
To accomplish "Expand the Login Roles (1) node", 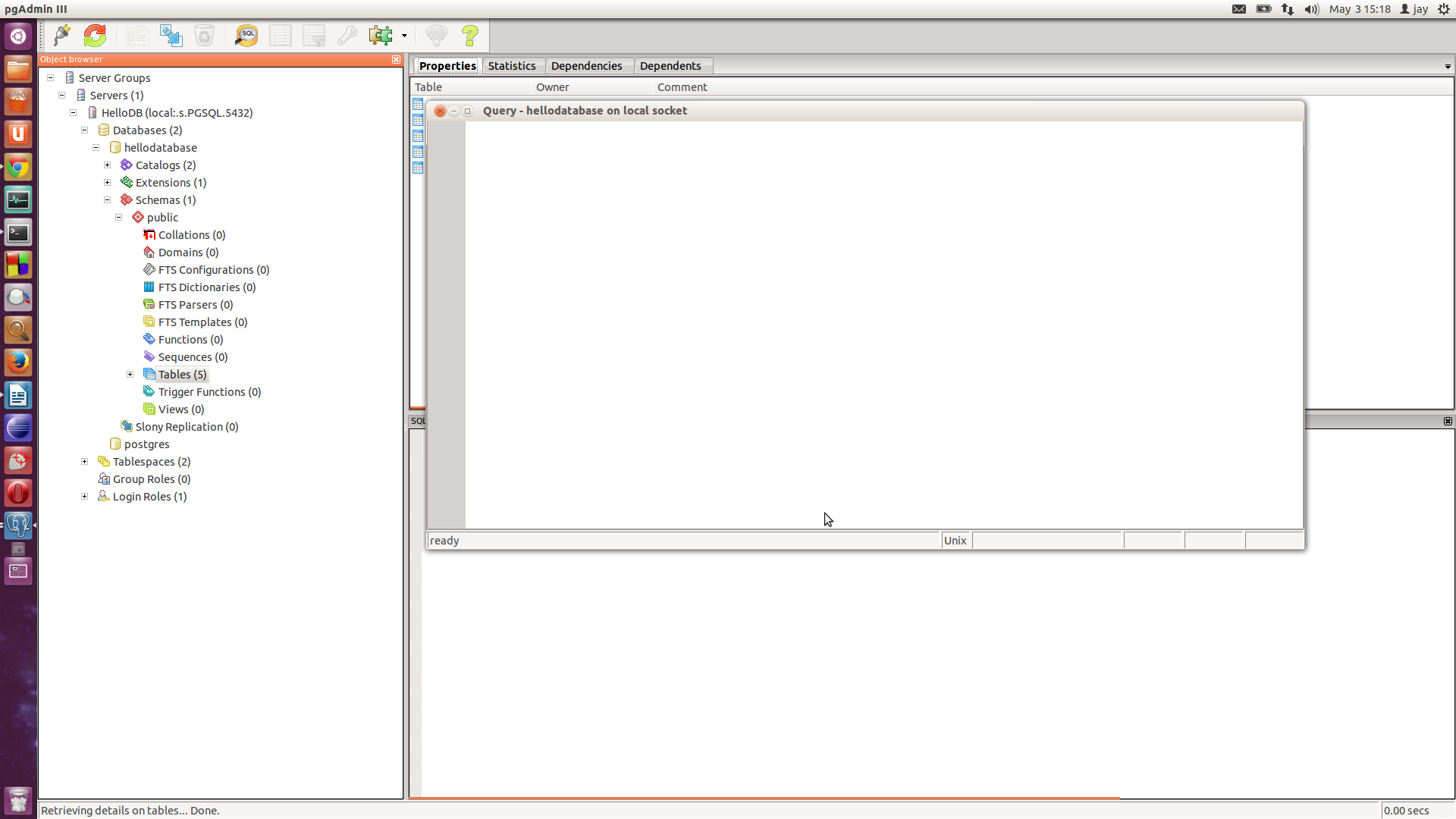I will [x=85, y=497].
